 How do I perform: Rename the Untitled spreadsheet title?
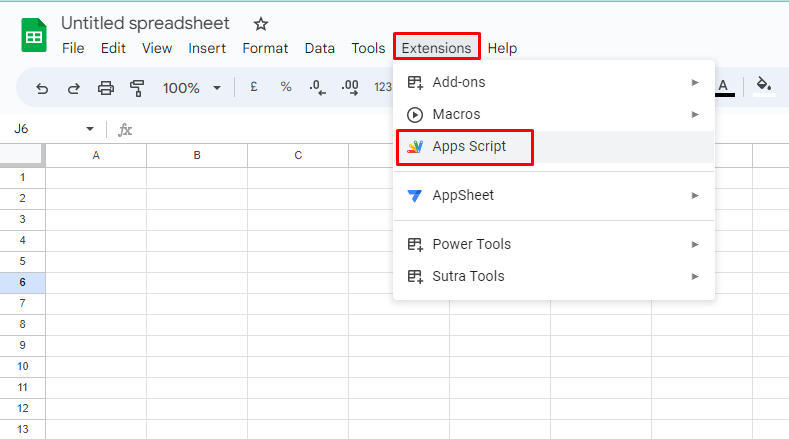click(x=145, y=23)
